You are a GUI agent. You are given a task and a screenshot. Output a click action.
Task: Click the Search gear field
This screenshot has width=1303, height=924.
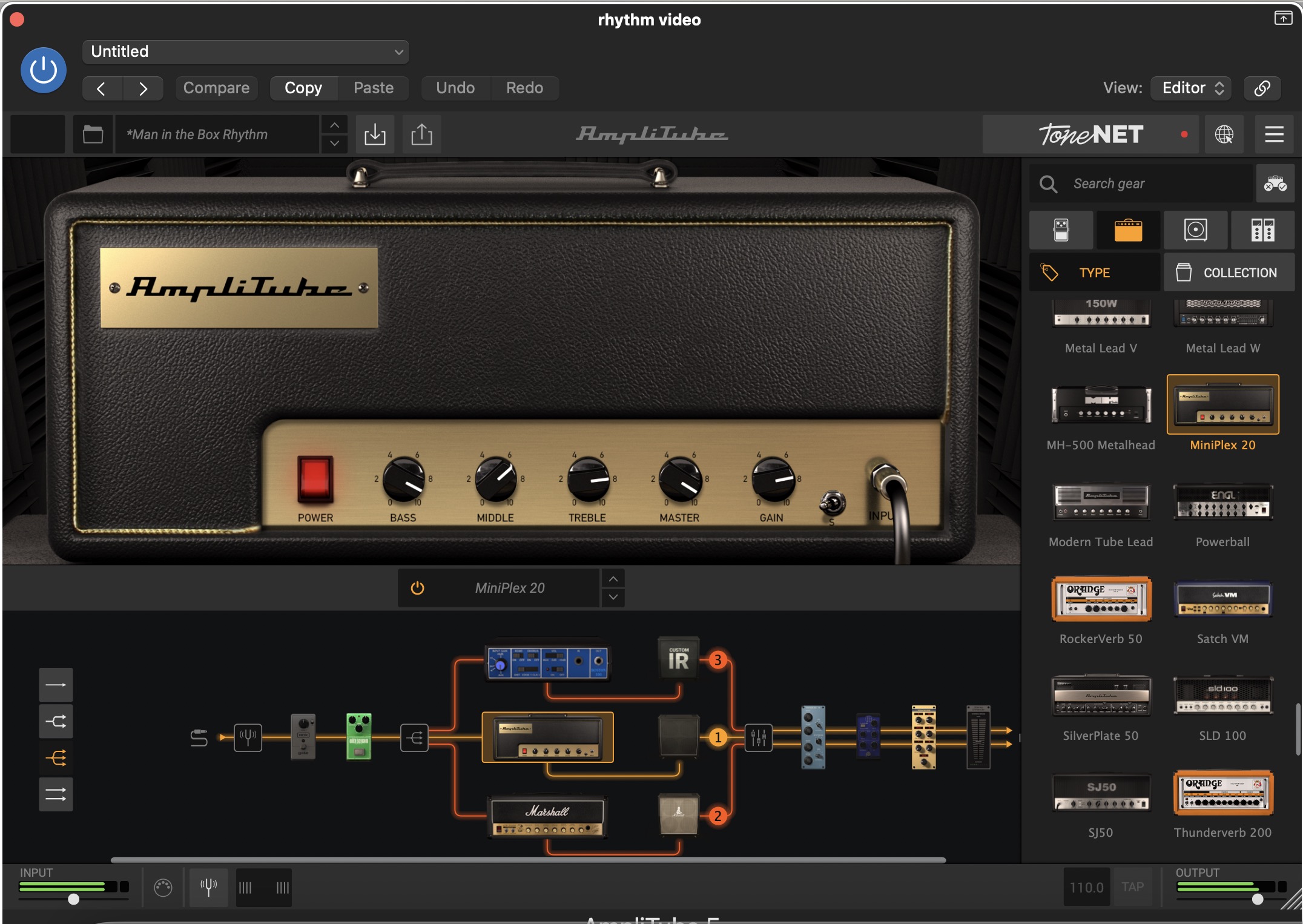pos(1141,183)
